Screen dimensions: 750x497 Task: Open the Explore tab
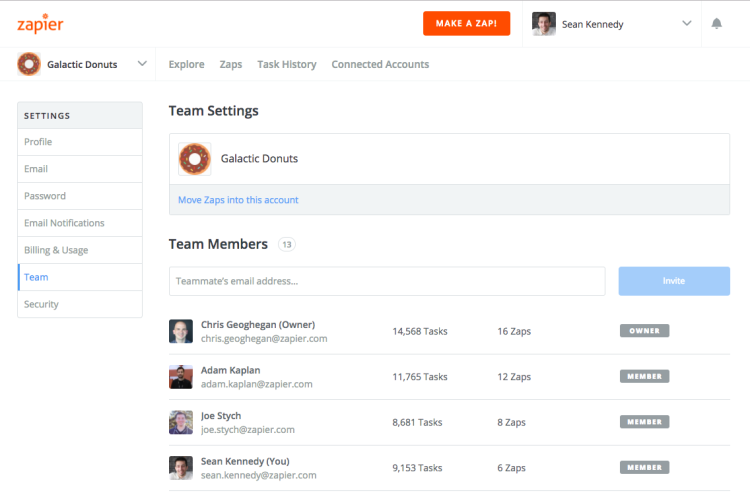[186, 64]
